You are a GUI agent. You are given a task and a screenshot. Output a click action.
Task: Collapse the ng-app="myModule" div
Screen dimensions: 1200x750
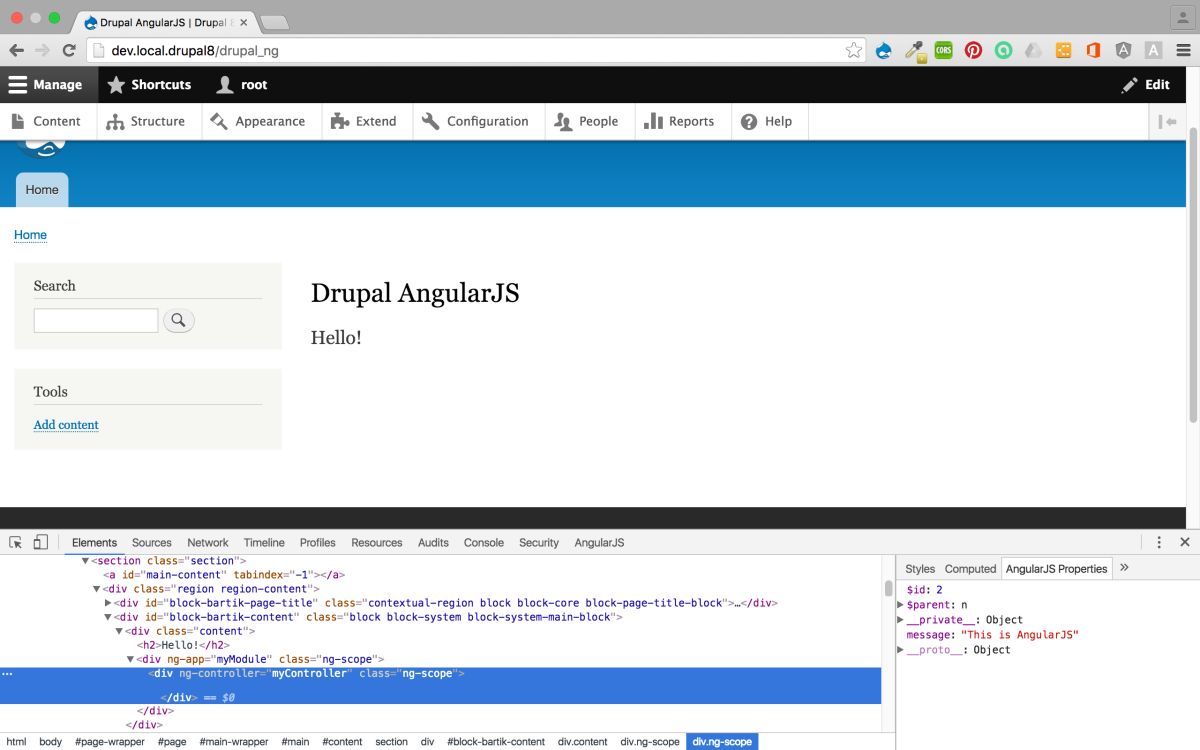[130, 659]
